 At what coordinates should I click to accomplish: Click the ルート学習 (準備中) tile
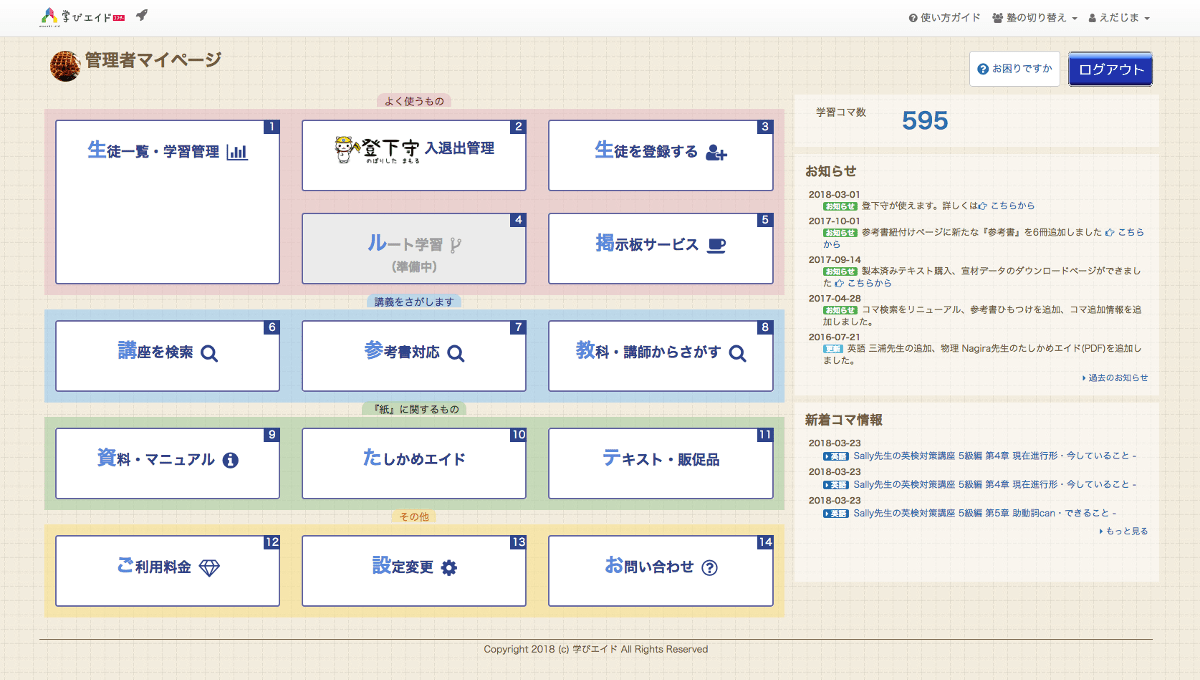click(x=414, y=248)
